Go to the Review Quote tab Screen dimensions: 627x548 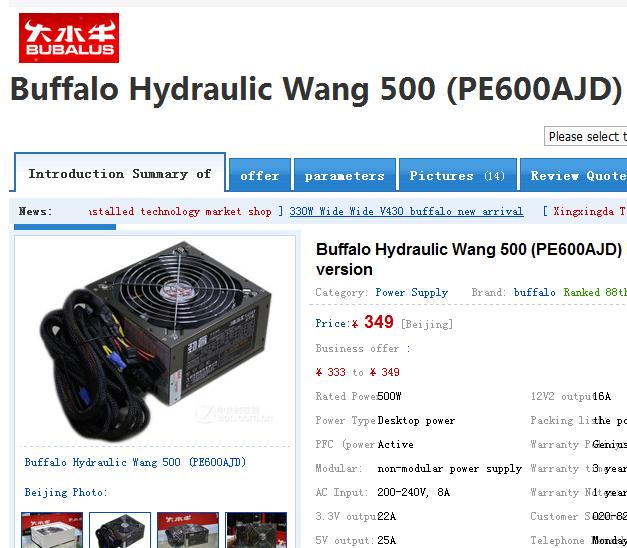(x=573, y=175)
